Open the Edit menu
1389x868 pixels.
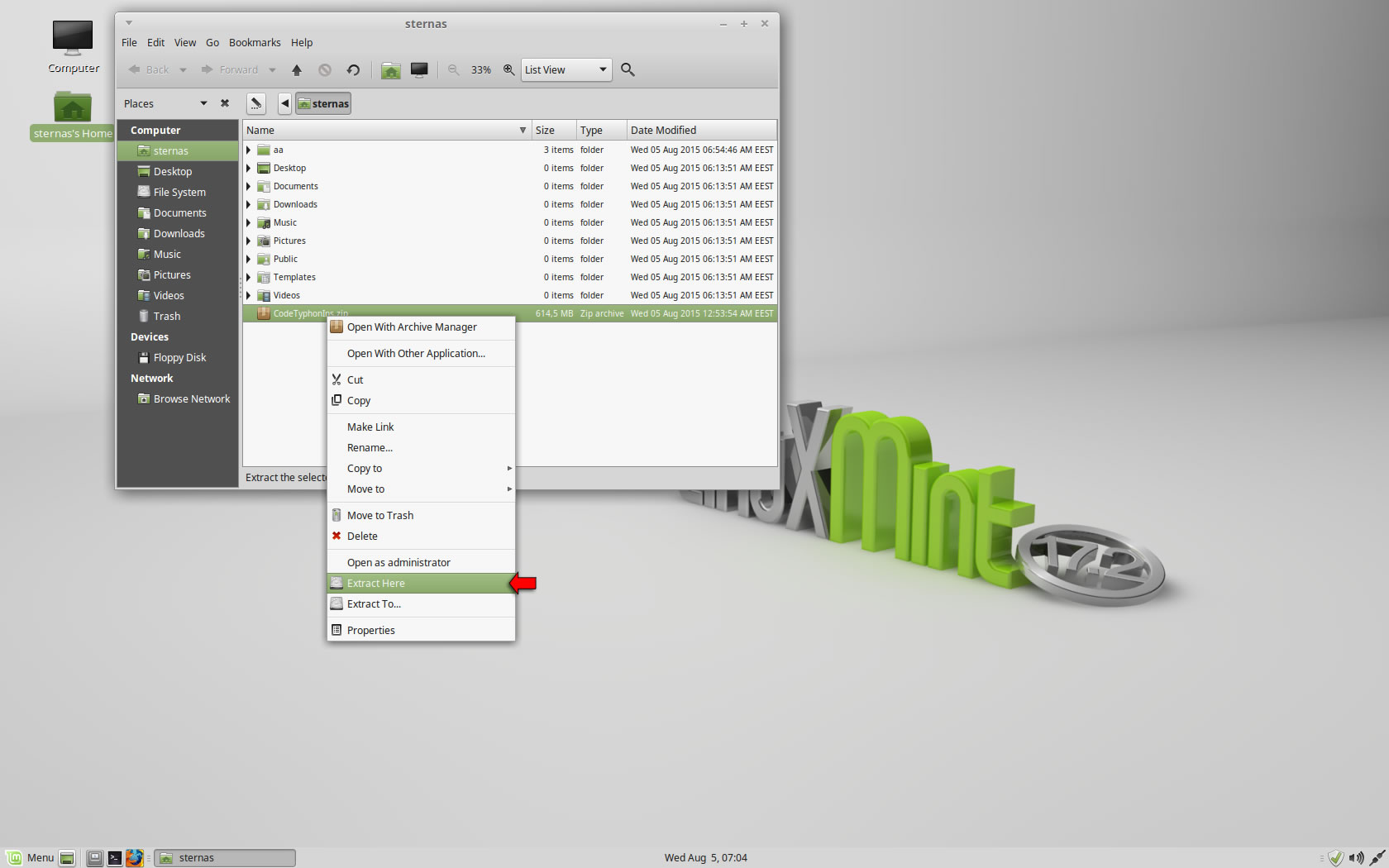[x=155, y=42]
